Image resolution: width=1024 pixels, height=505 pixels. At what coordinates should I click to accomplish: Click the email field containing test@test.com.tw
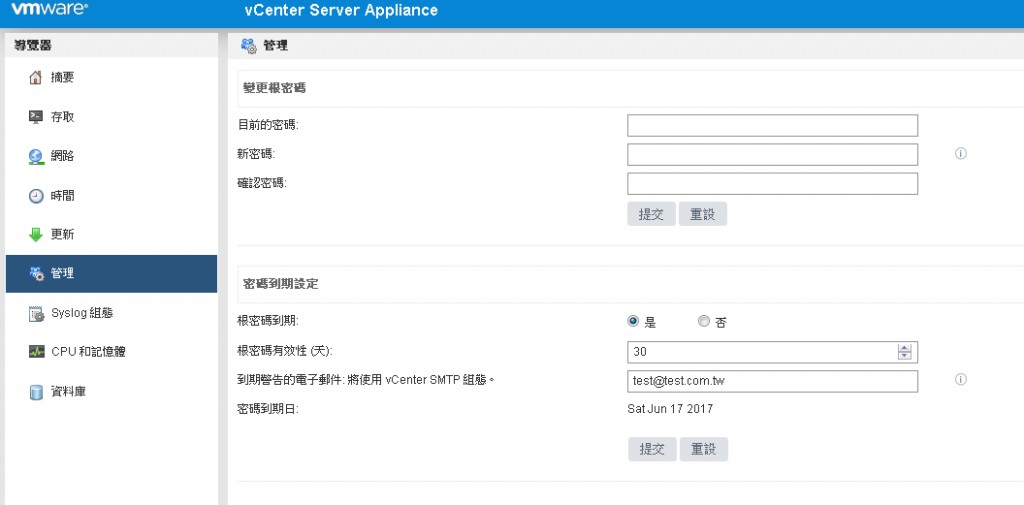click(773, 382)
